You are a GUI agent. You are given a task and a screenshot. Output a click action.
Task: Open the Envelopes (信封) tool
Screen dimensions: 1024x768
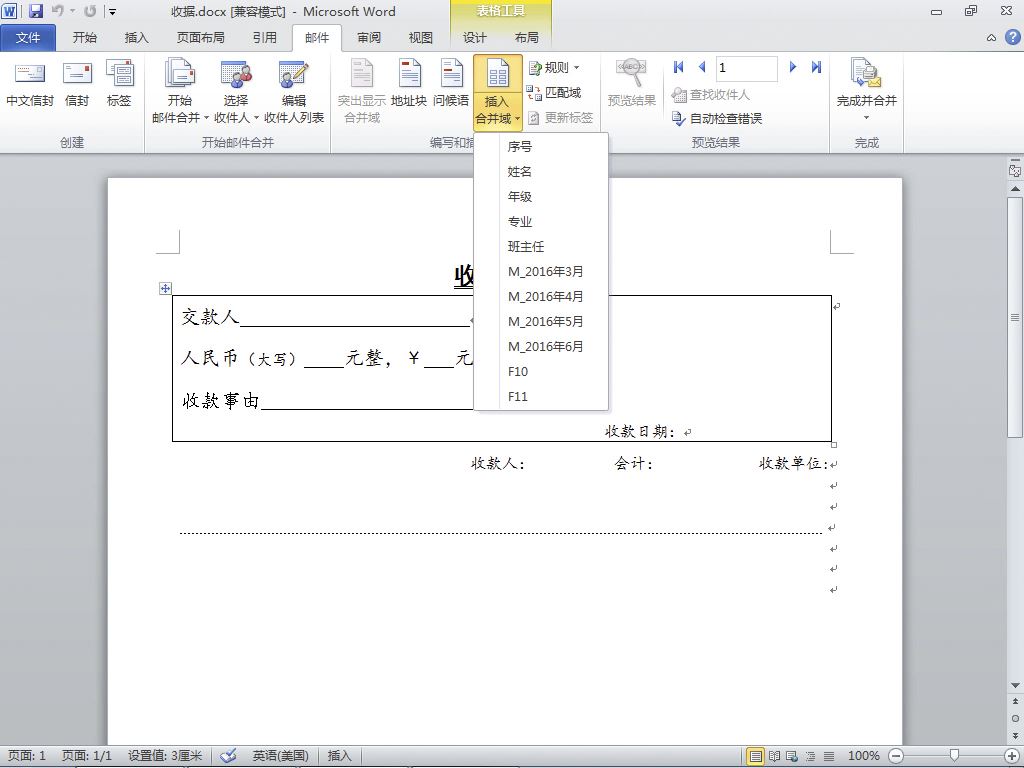tap(77, 83)
